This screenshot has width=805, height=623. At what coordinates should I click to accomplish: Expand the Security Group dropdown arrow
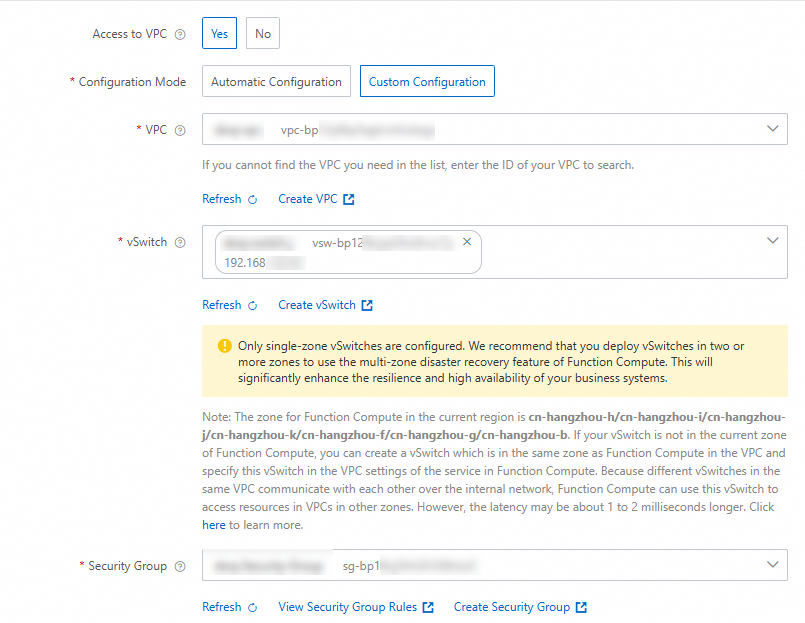(x=773, y=564)
